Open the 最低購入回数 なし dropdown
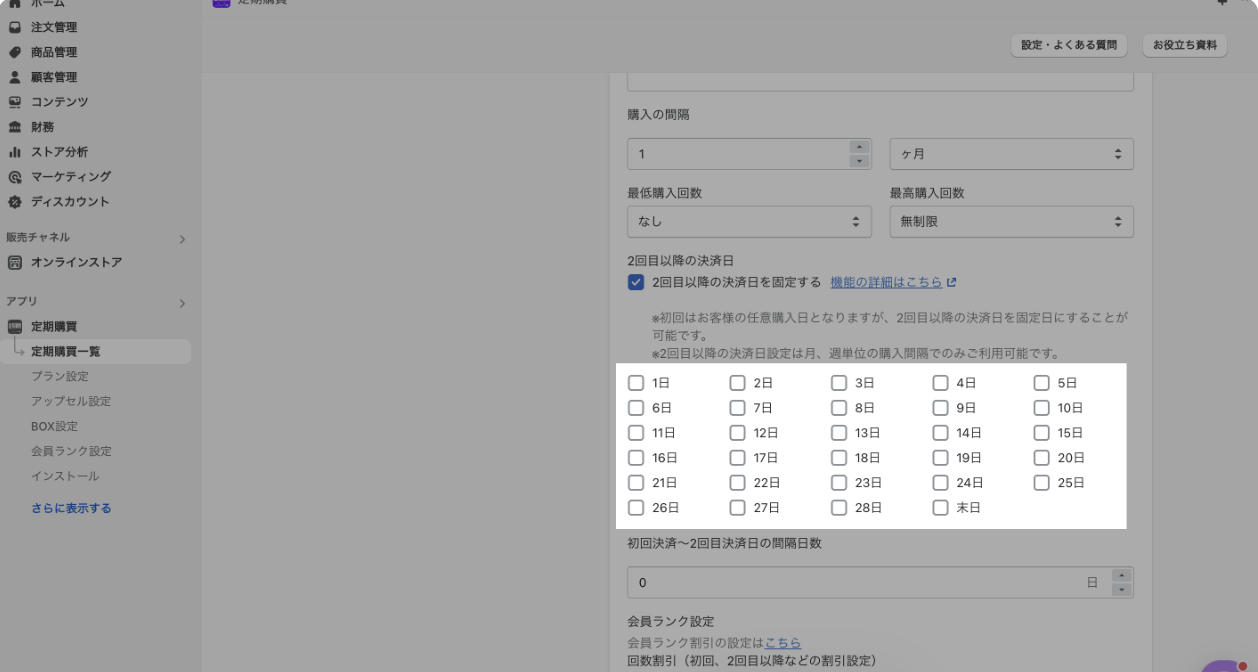The height and width of the screenshot is (672, 1258). tap(749, 222)
